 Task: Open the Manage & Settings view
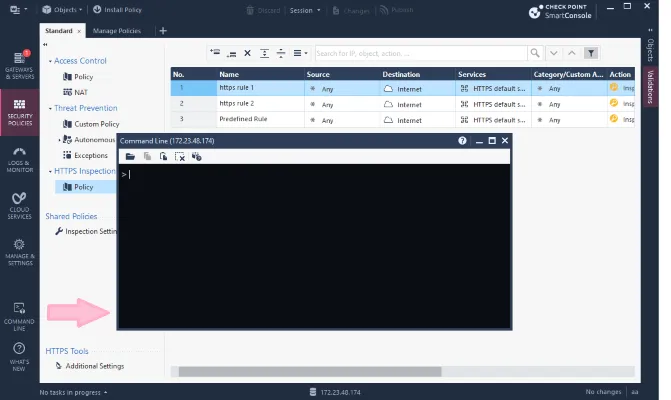pyautogui.click(x=19, y=252)
